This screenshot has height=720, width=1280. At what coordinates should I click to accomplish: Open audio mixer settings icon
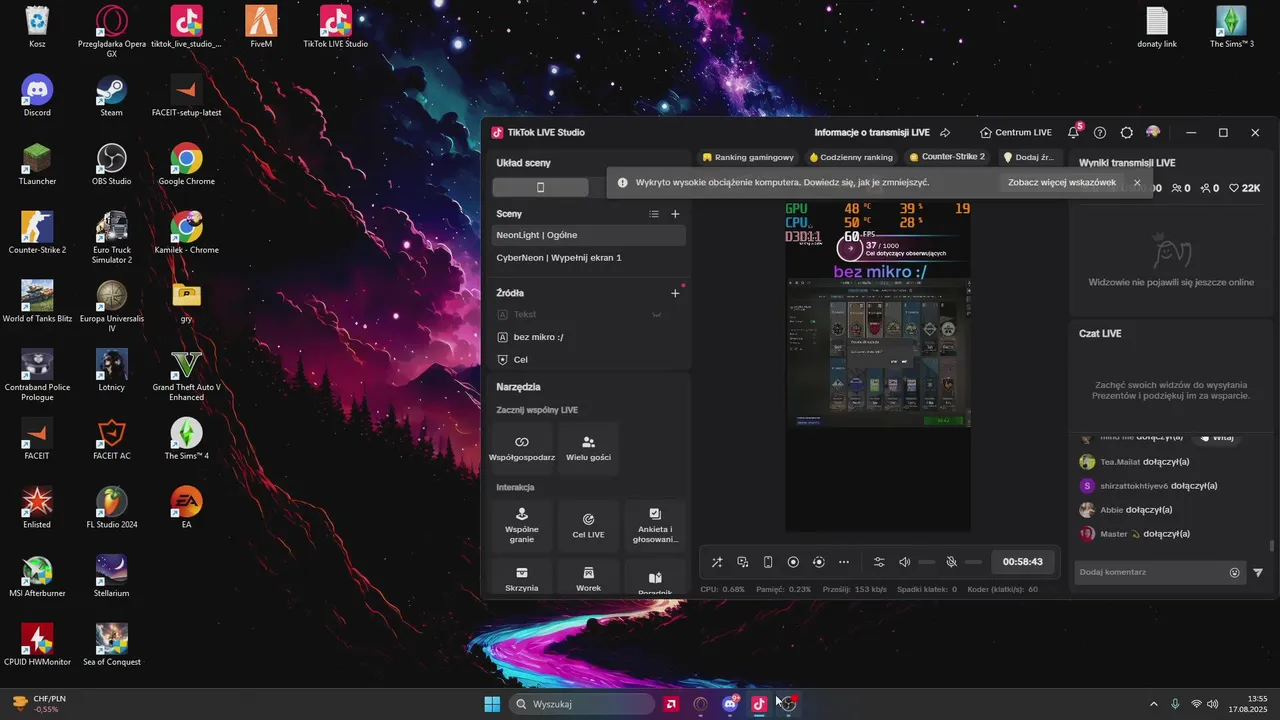879,562
